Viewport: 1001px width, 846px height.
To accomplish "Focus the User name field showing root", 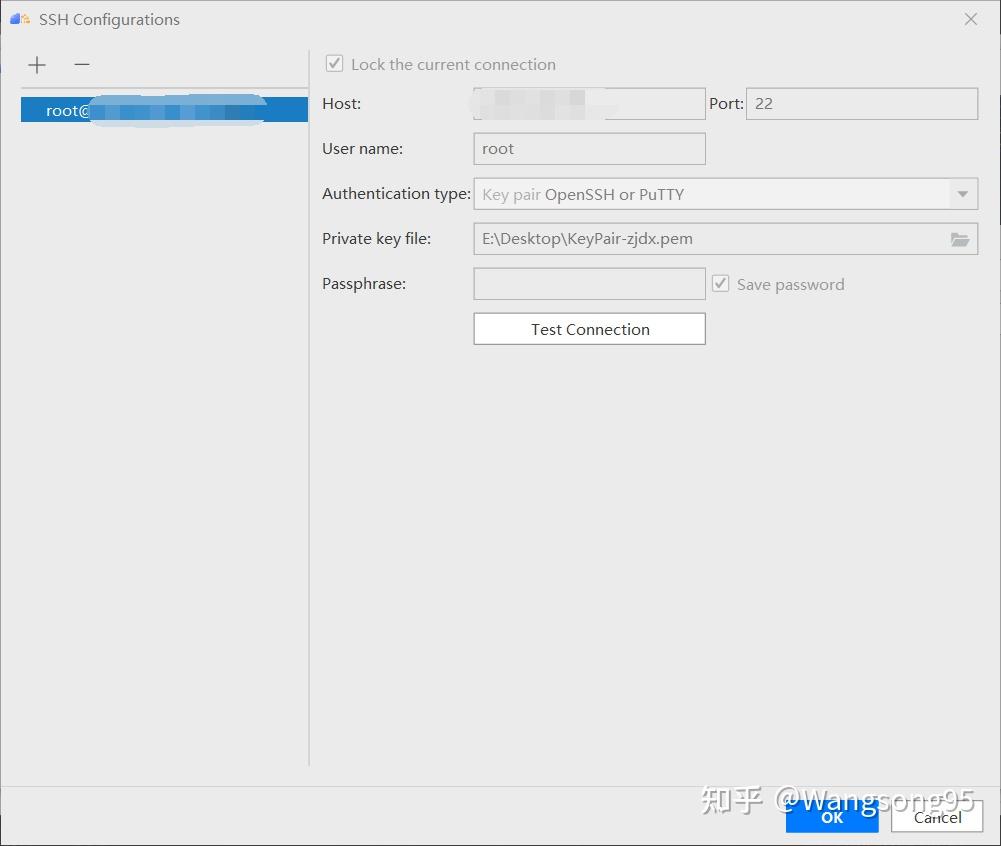I will point(589,149).
